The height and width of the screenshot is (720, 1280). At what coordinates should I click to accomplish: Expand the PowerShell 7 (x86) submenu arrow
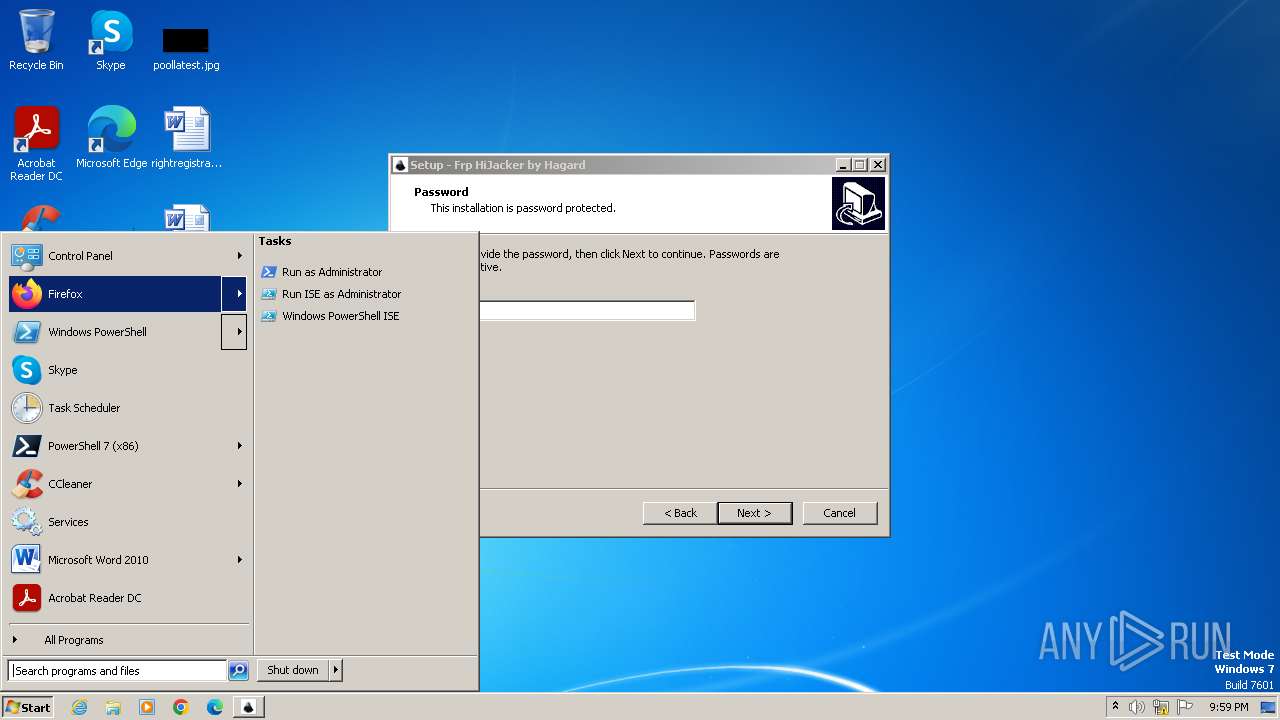click(239, 446)
